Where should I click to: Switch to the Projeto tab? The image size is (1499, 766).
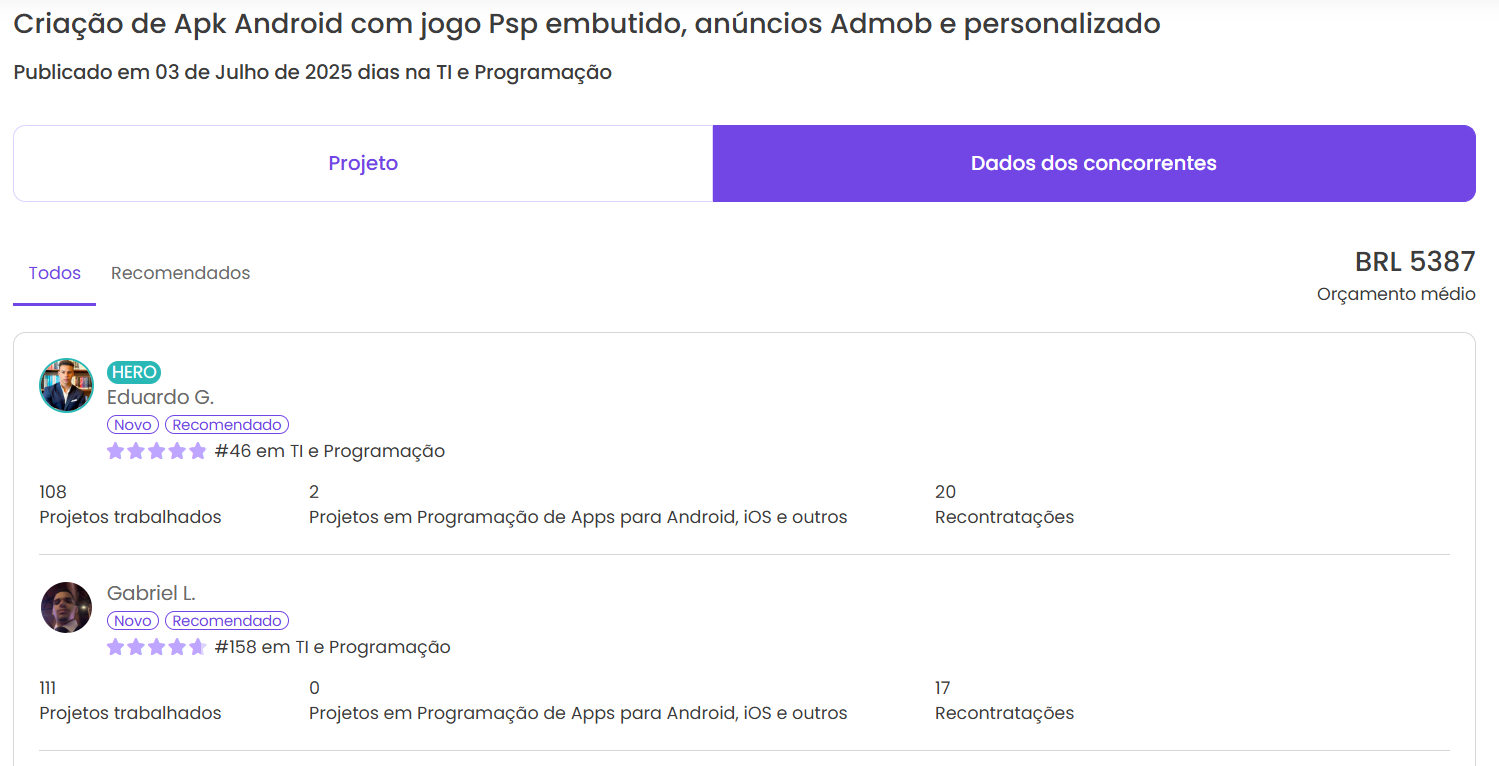click(363, 163)
